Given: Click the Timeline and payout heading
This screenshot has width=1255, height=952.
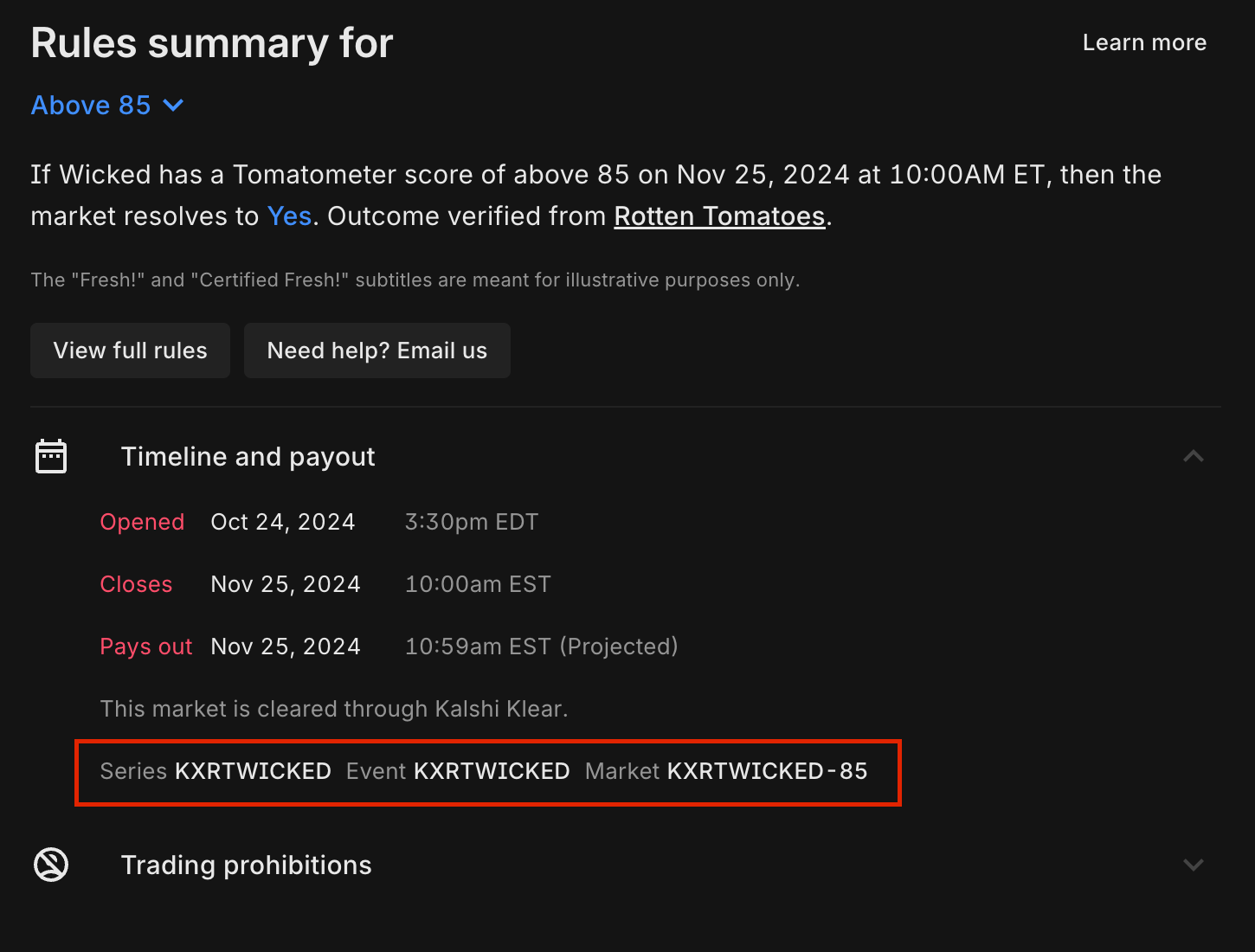Looking at the screenshot, I should click(248, 457).
